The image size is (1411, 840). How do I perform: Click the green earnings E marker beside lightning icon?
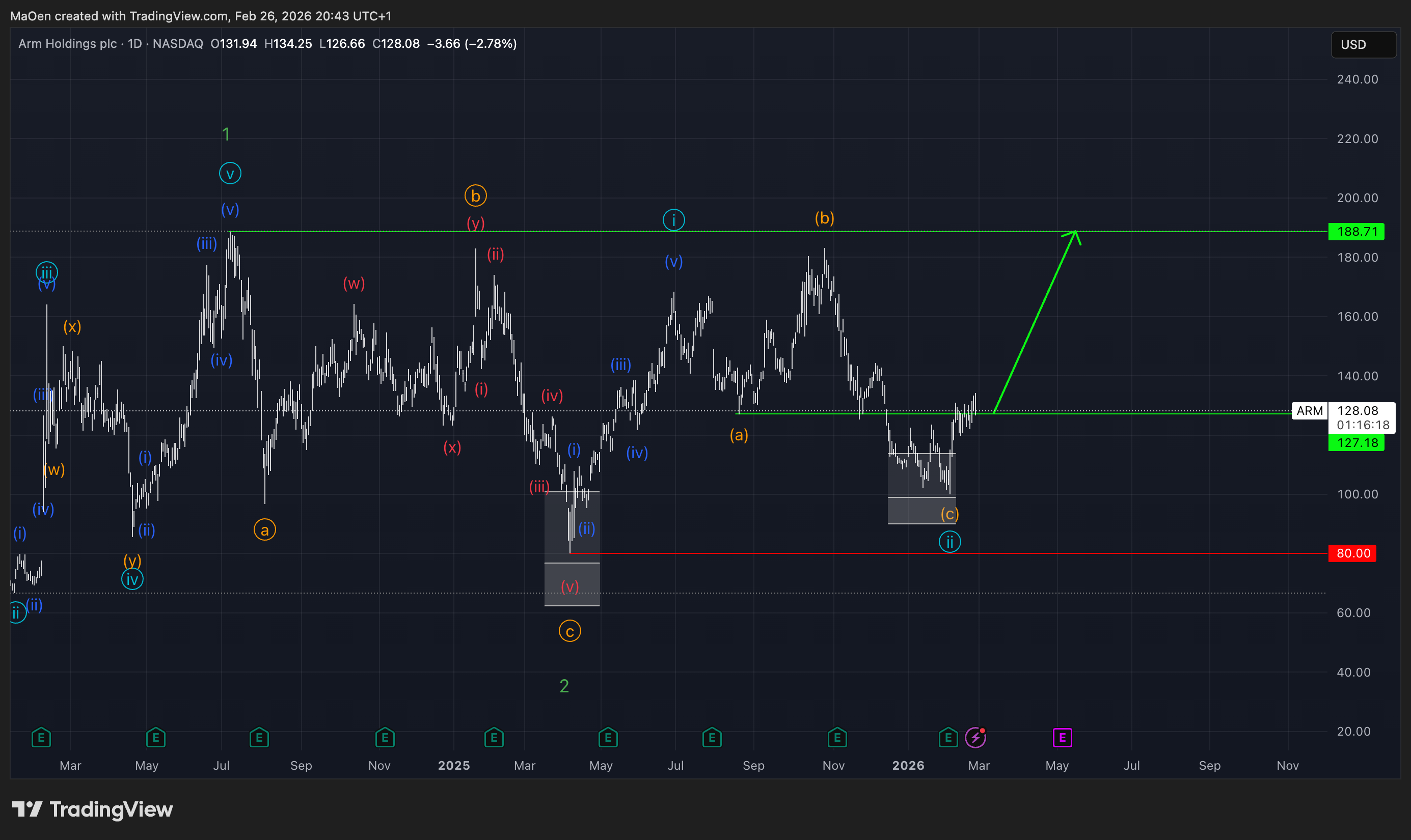click(x=948, y=738)
